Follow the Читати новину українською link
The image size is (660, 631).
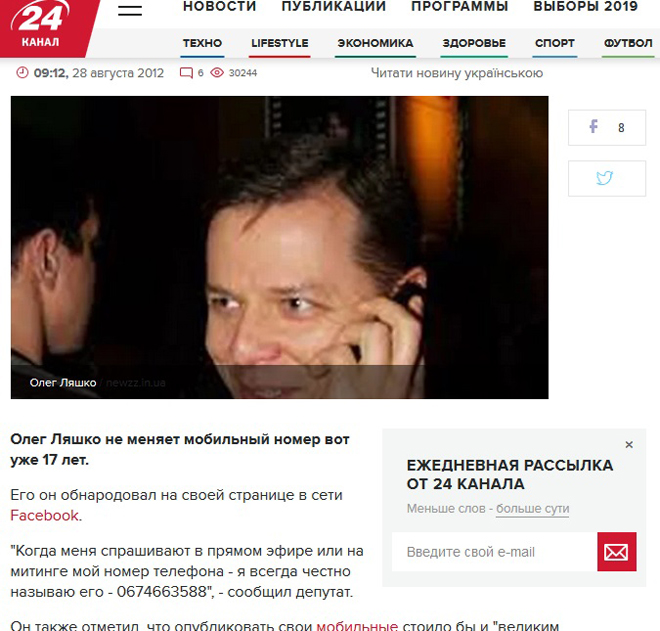457,73
